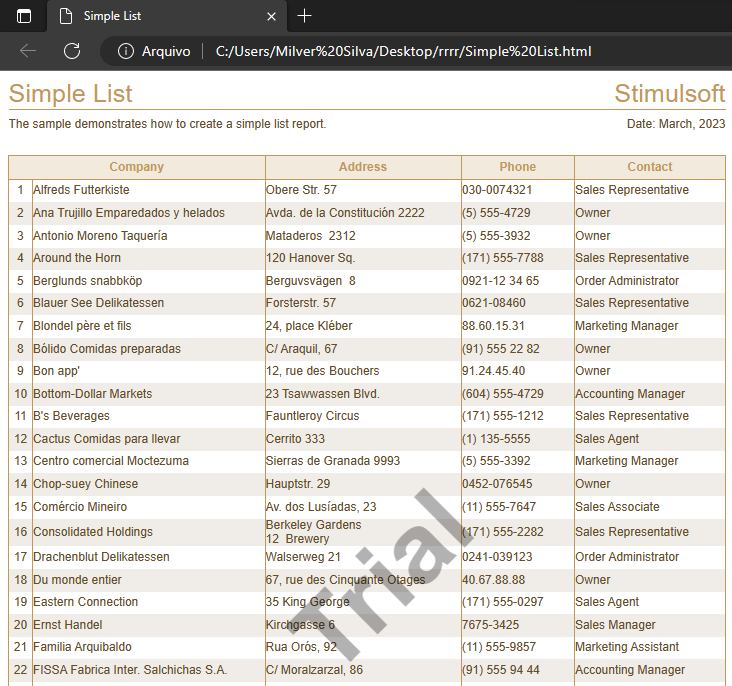Select the Phone column header
Viewport: 732px width, 686px height.
tap(517, 167)
